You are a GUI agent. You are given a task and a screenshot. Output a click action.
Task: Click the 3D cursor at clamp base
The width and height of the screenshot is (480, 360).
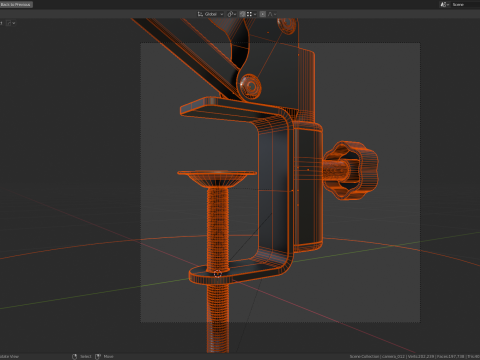(x=217, y=274)
